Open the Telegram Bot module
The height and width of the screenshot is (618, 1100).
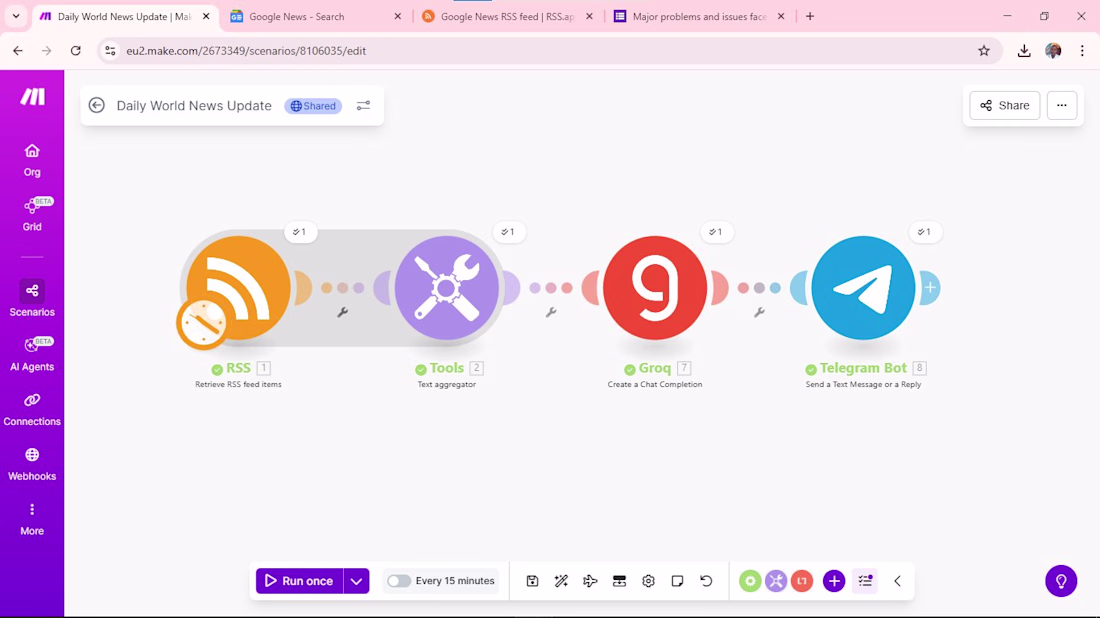pos(864,288)
